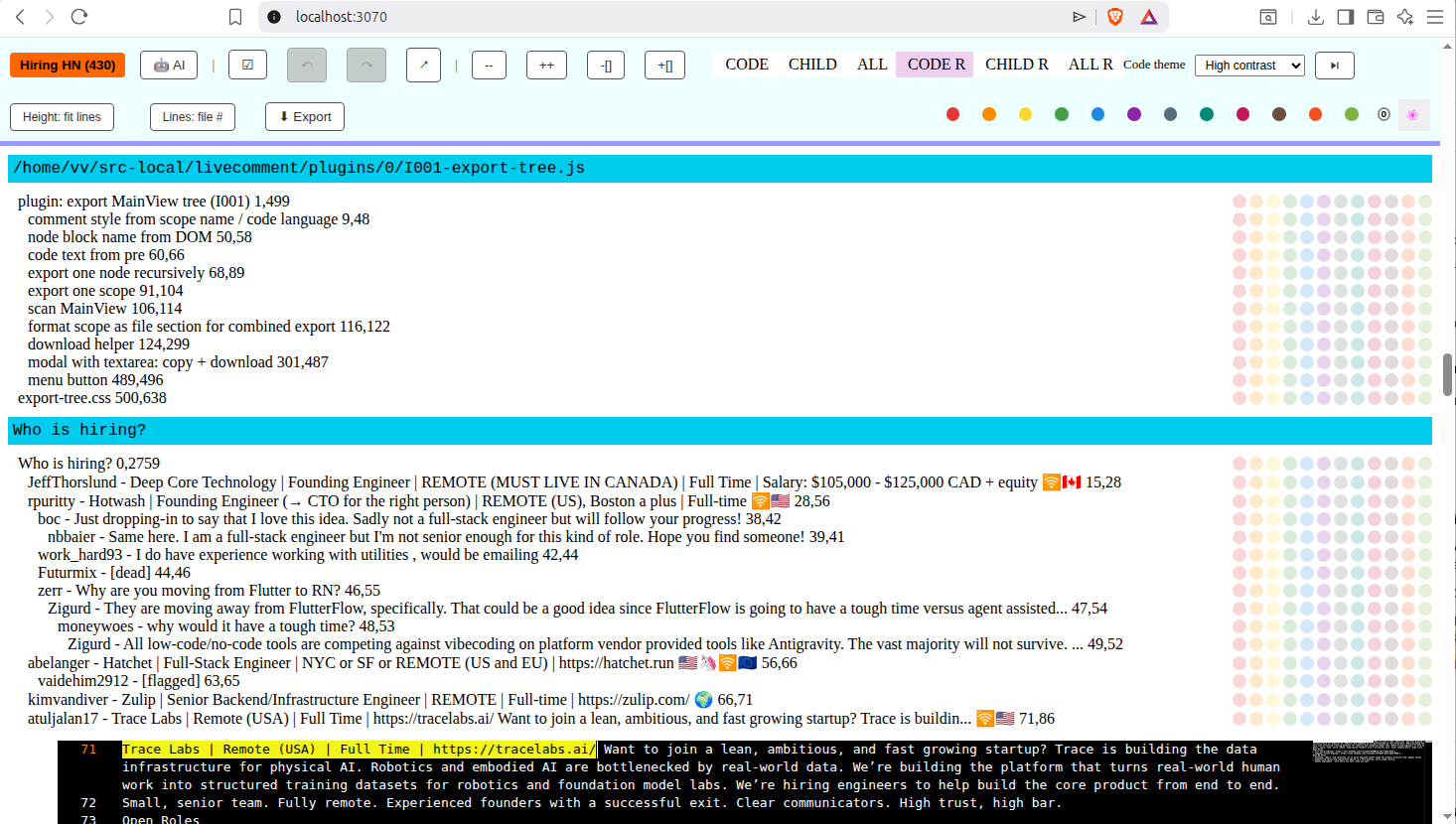The image size is (1456, 824).
Task: Select the rpuritty Hotwash Founding Engineer row
Action: tap(429, 501)
